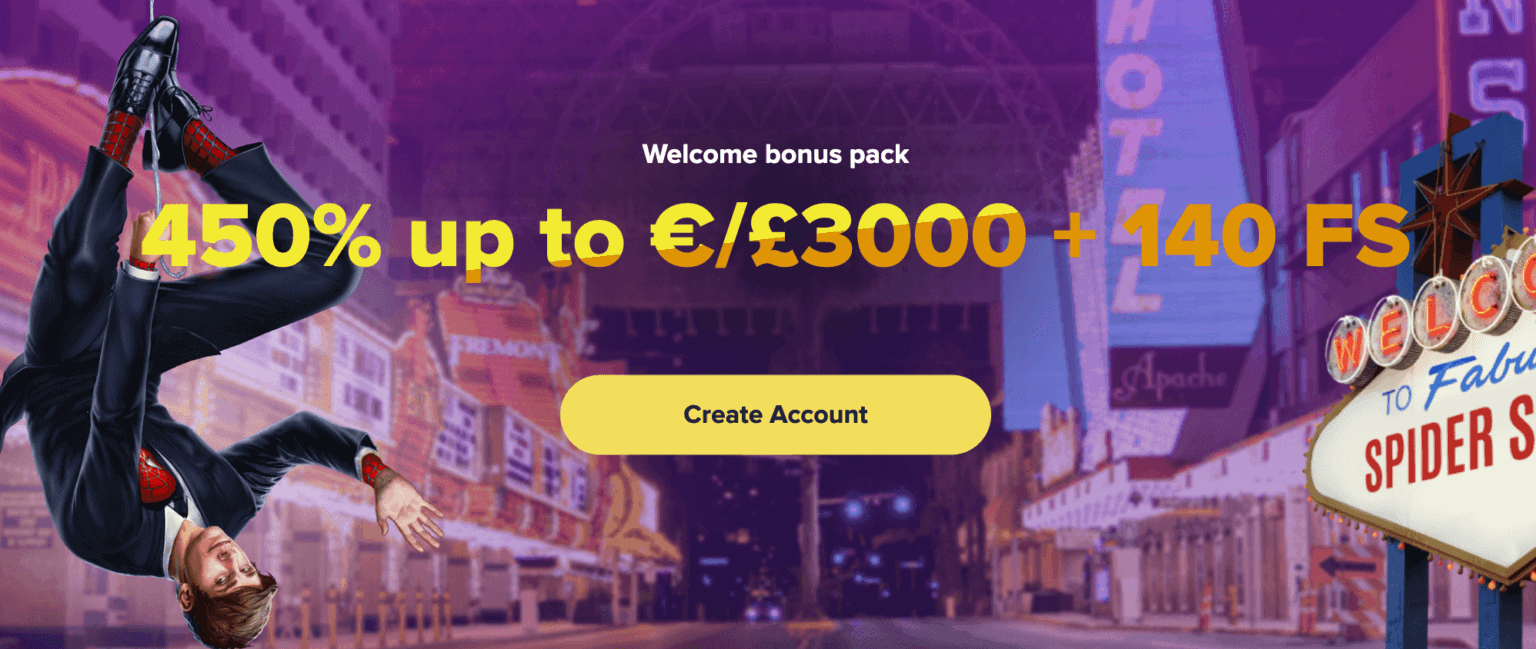1536x649 pixels.
Task: Select the Welcome bonus pack heading
Action: 775,155
